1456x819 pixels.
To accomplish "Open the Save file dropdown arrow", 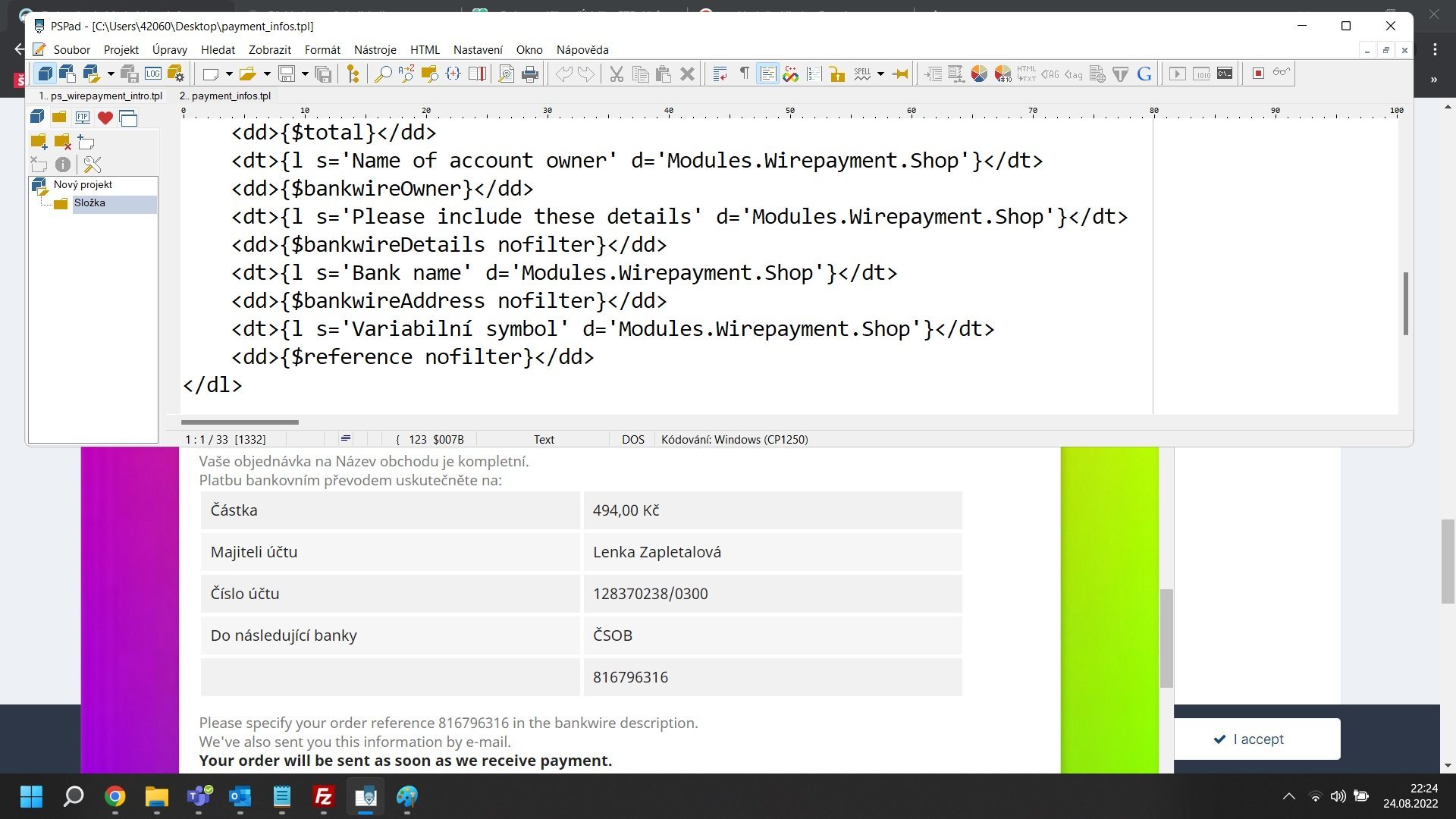I will pos(305,74).
